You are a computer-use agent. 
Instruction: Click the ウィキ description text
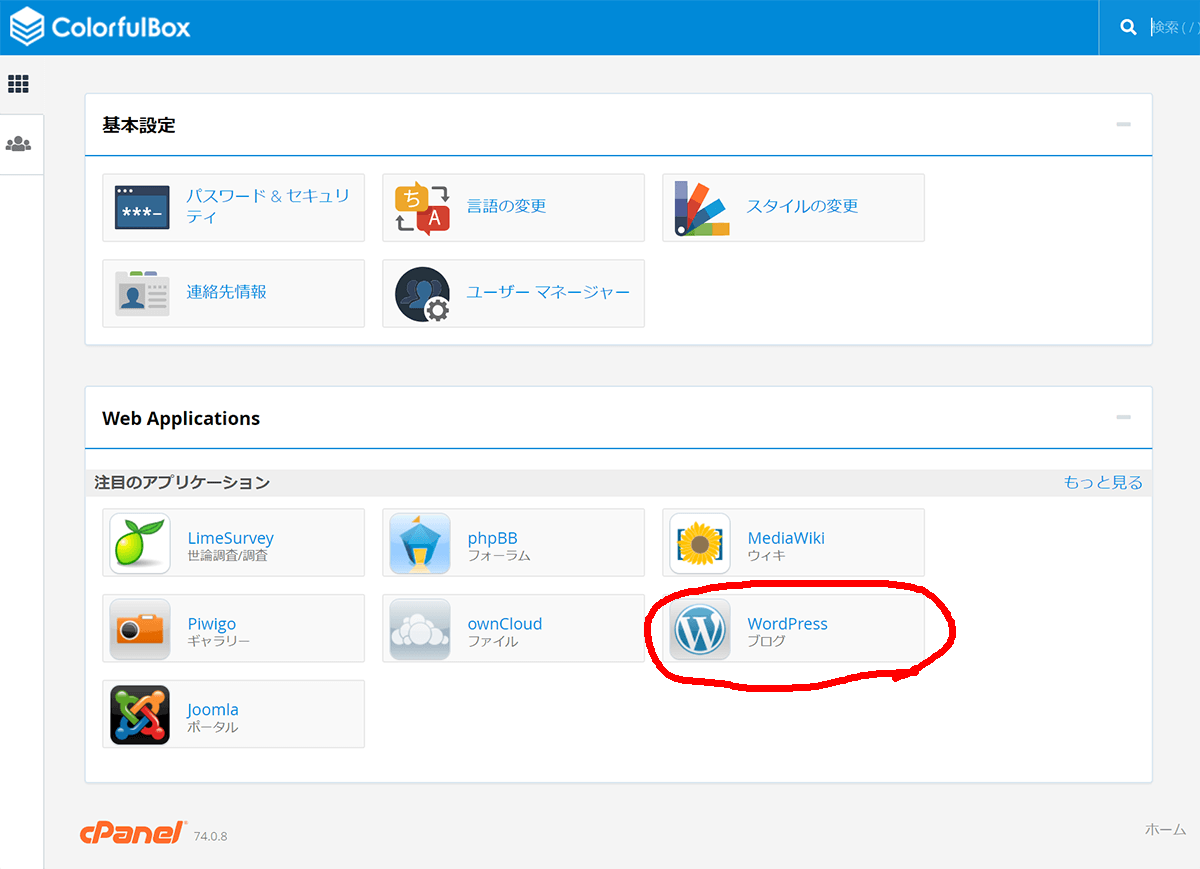(x=767, y=555)
